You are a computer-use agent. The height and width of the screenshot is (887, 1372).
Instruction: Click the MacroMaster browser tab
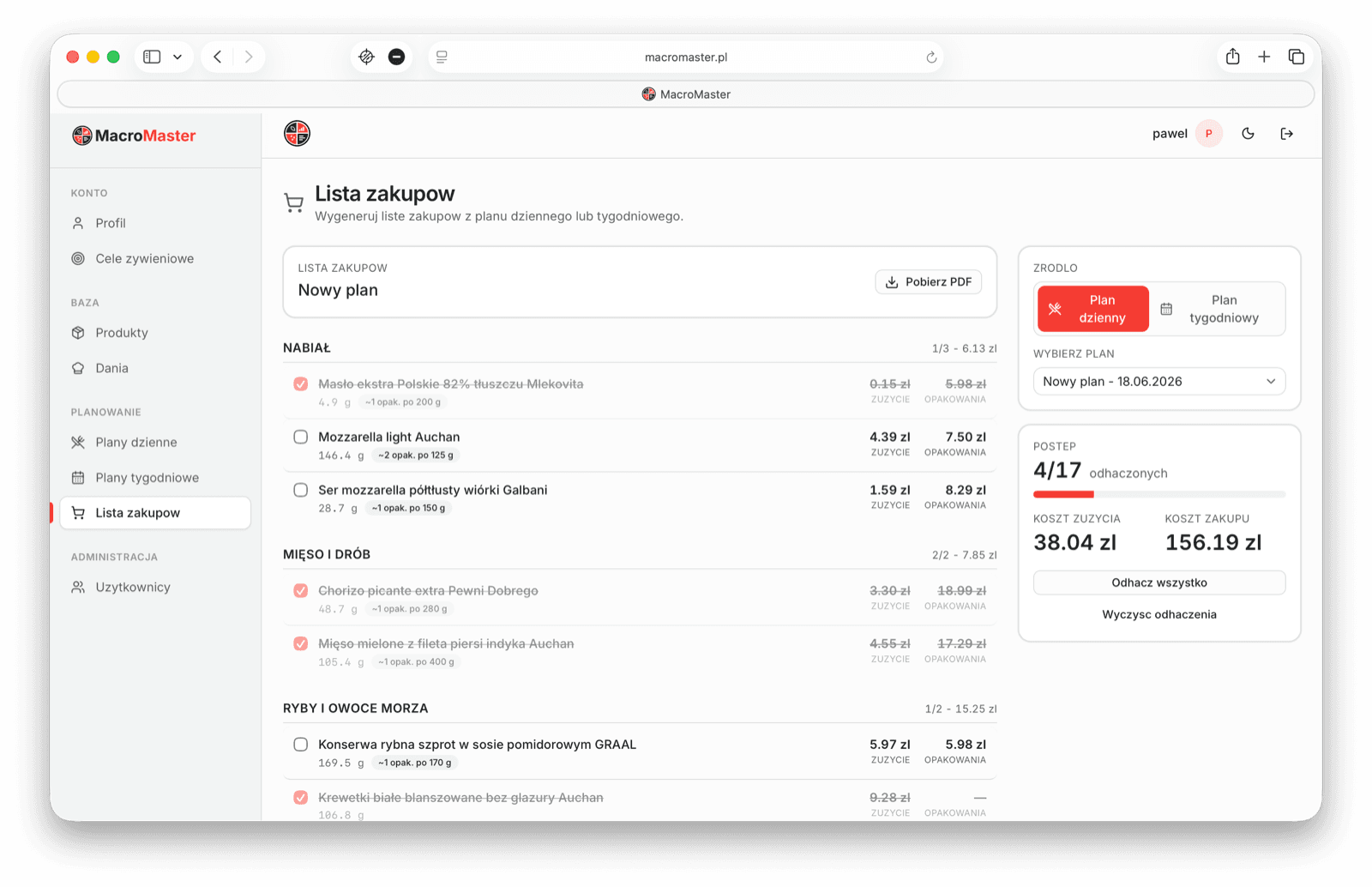click(686, 94)
